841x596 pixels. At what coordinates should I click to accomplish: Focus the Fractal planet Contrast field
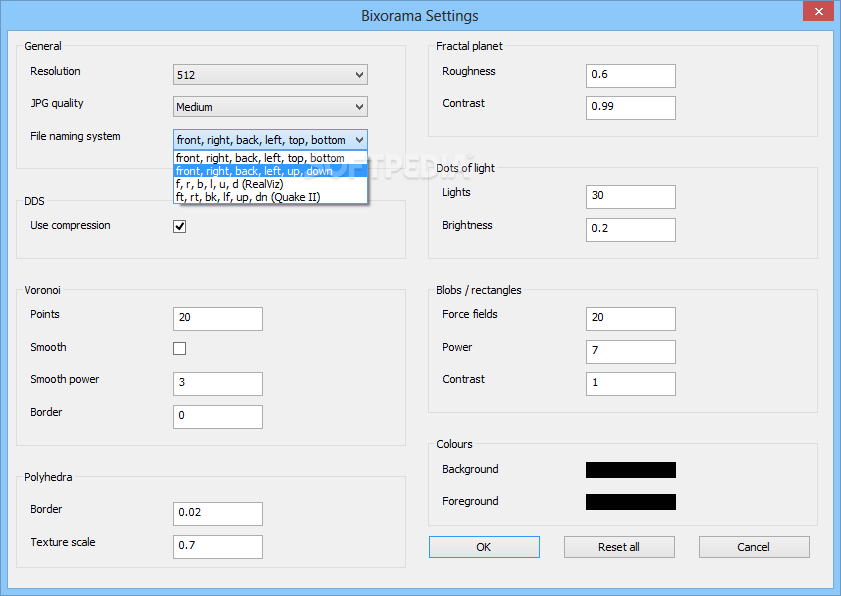tap(631, 108)
